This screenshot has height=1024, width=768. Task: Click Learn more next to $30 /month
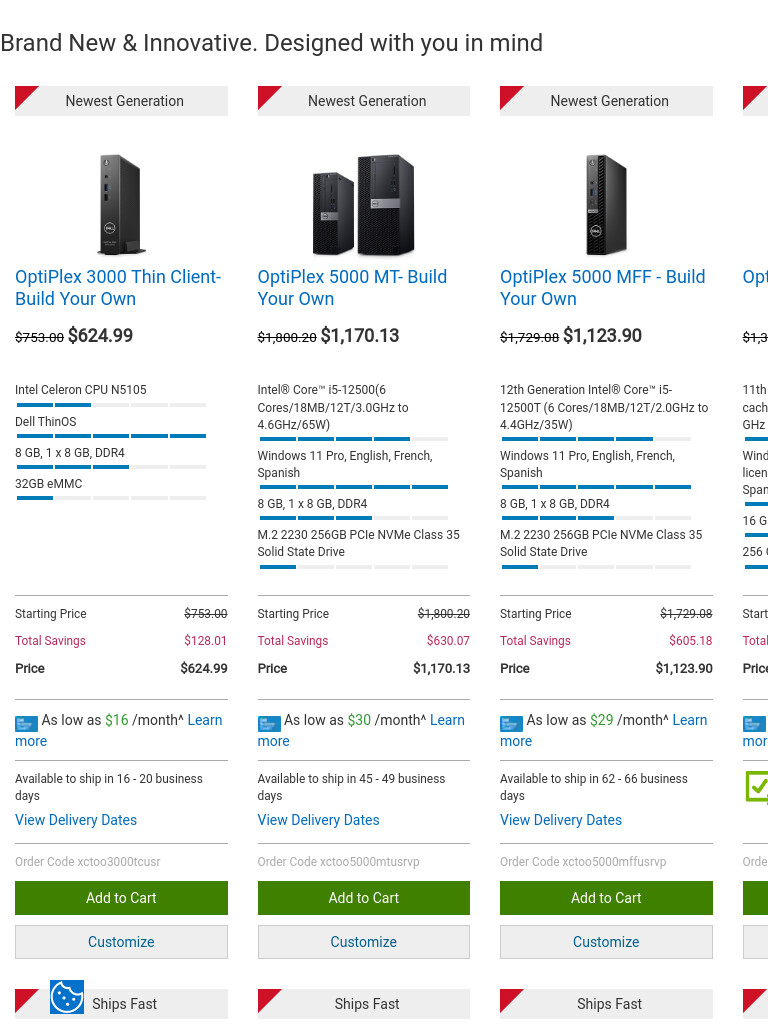[x=447, y=720]
